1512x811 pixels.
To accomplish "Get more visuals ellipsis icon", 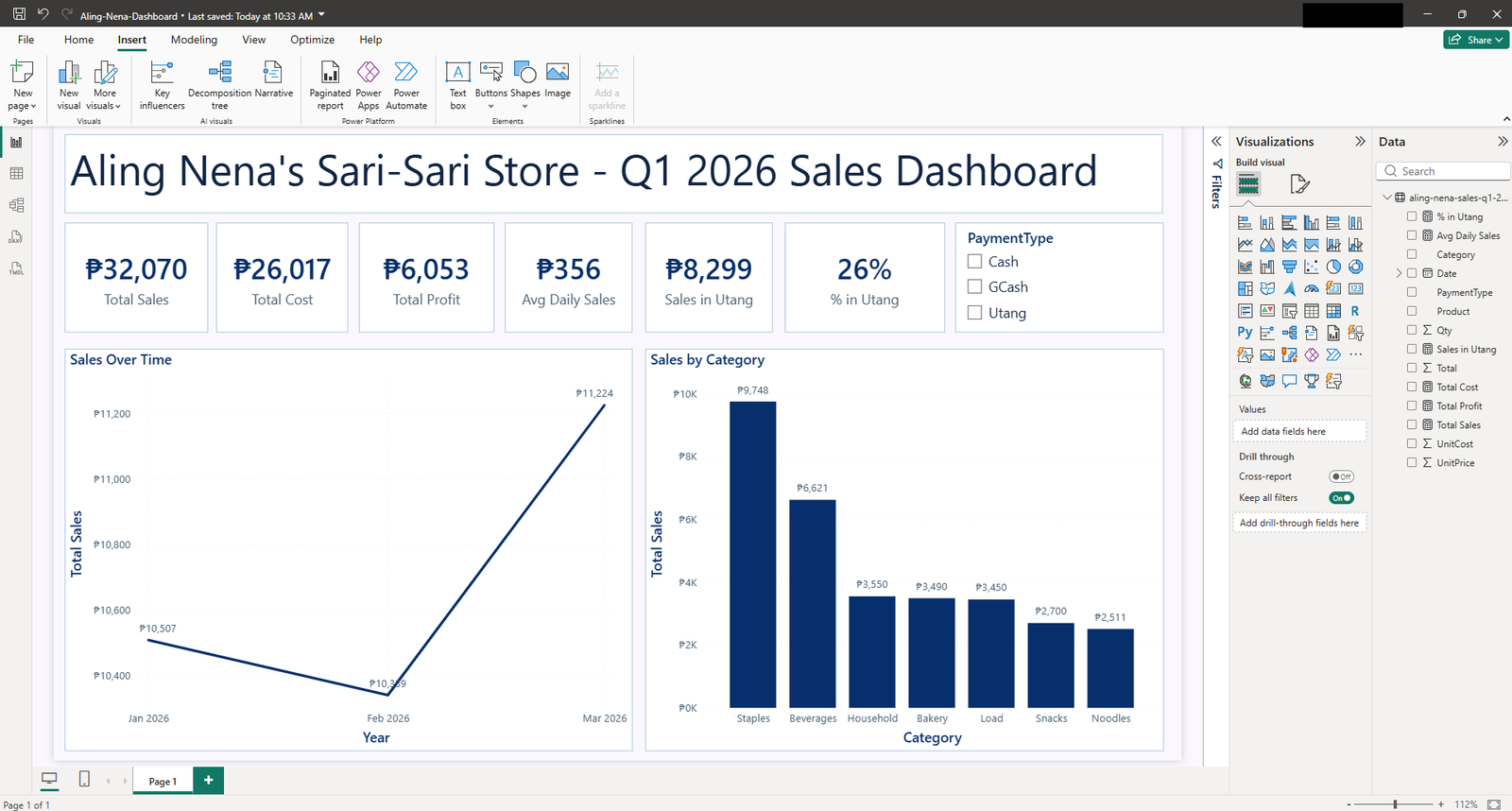I will 1355,355.
